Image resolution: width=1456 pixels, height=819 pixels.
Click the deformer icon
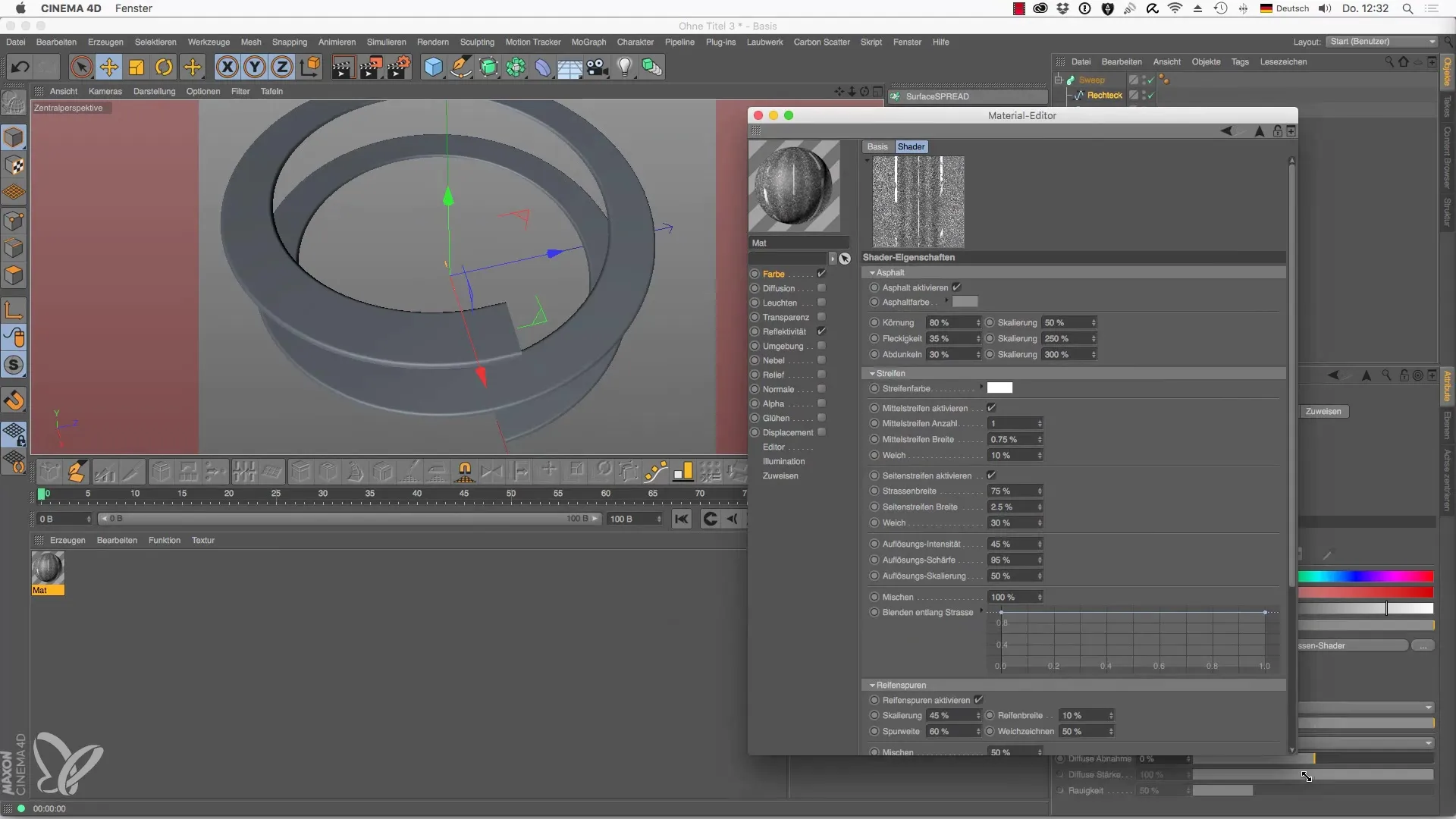[543, 67]
